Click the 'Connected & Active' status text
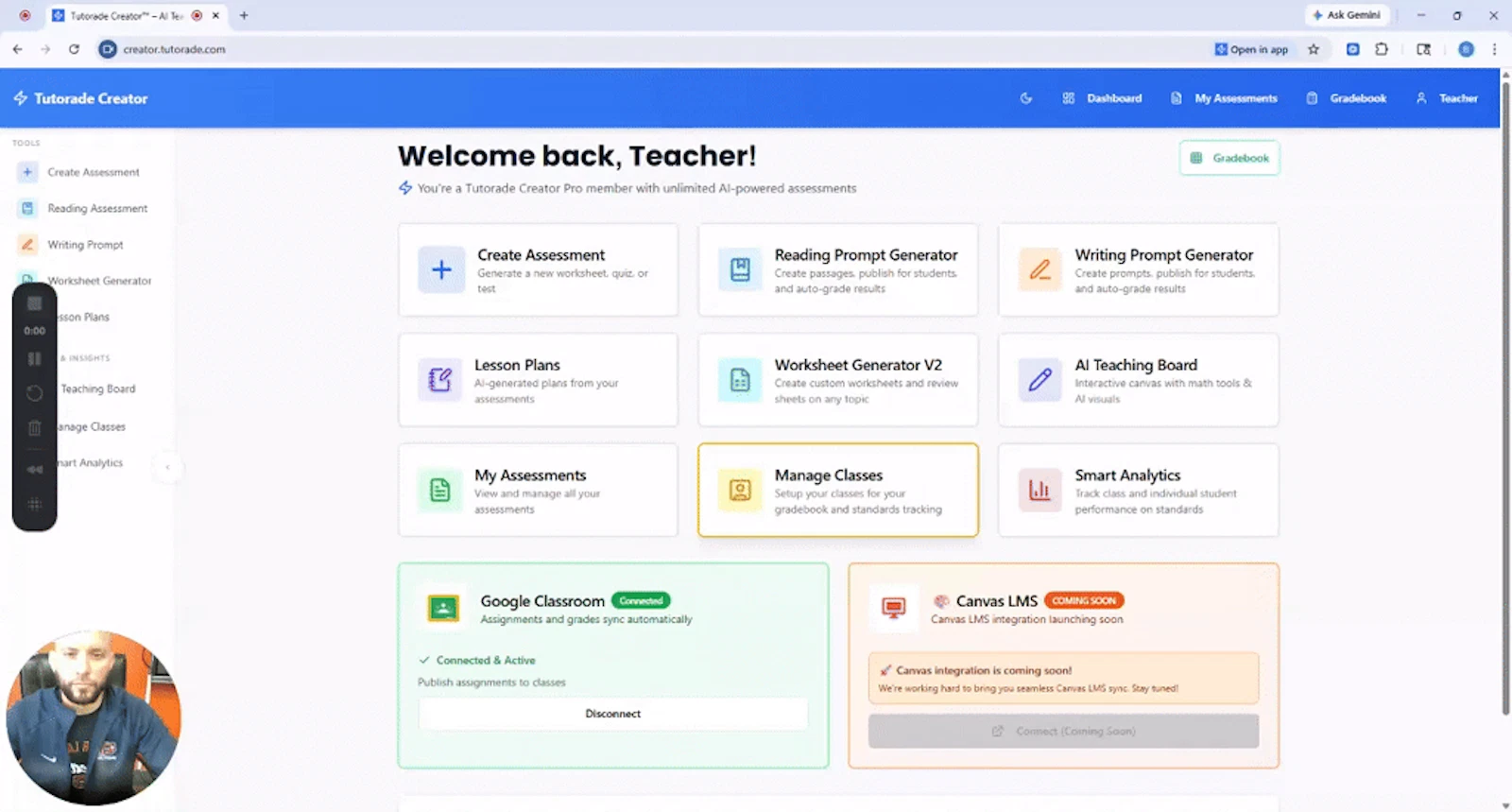This screenshot has width=1512, height=812. click(x=486, y=660)
